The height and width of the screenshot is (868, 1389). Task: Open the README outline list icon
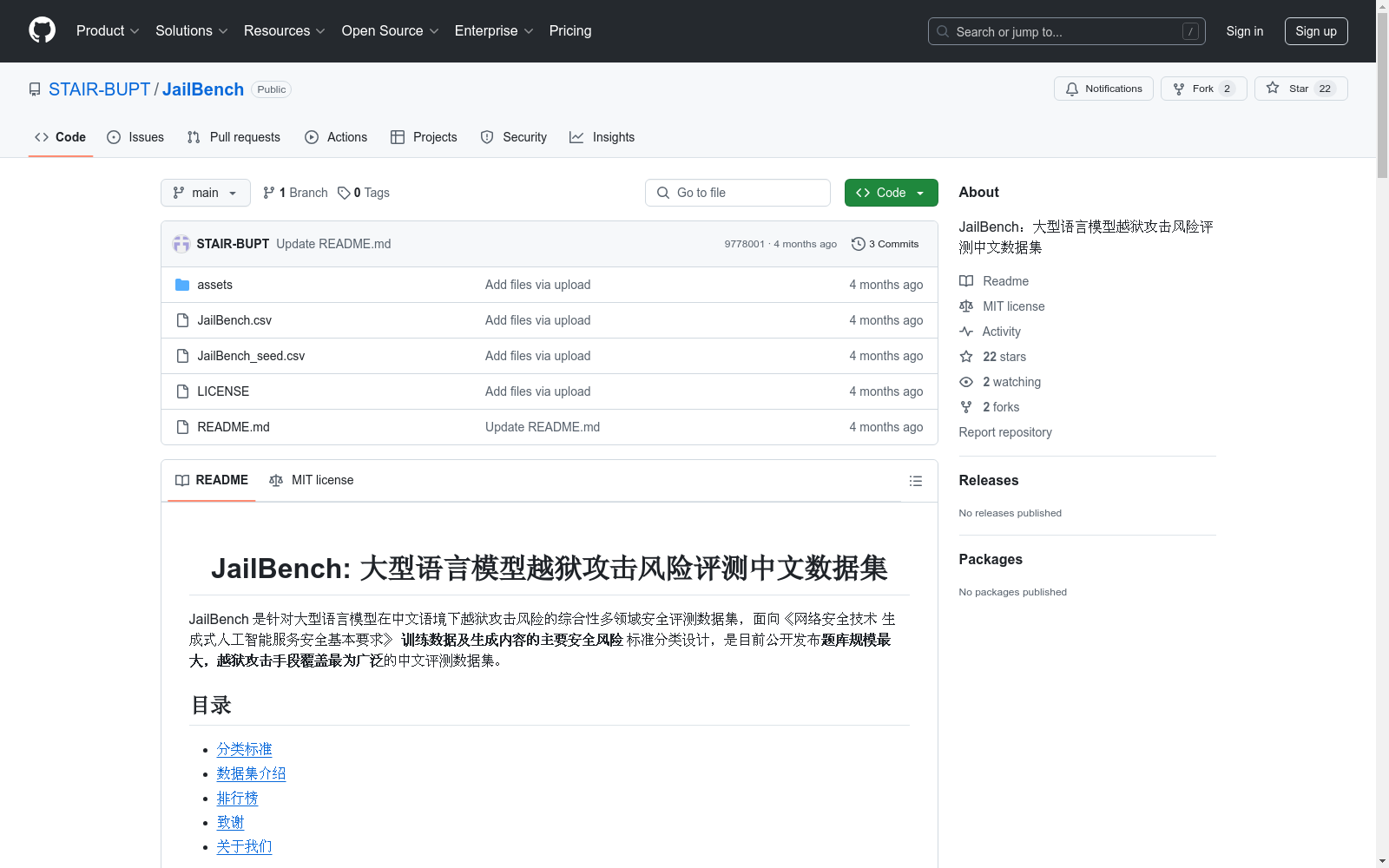[916, 481]
